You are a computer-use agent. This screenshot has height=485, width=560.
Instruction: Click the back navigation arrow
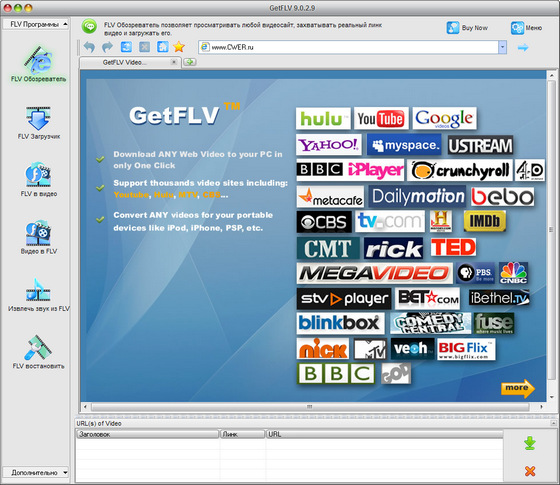[x=89, y=47]
